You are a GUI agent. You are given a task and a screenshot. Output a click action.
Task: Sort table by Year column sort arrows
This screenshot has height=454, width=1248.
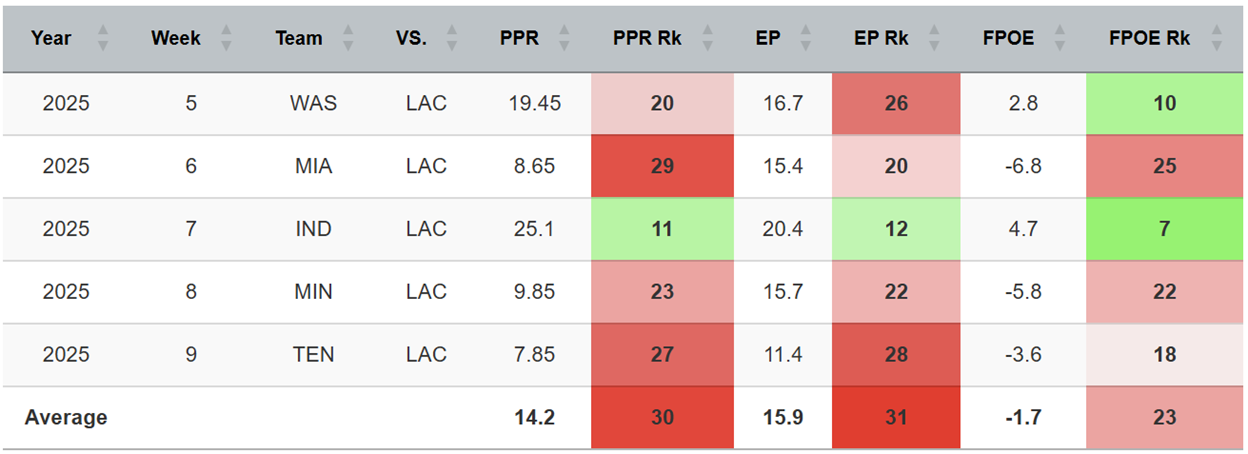[102, 38]
